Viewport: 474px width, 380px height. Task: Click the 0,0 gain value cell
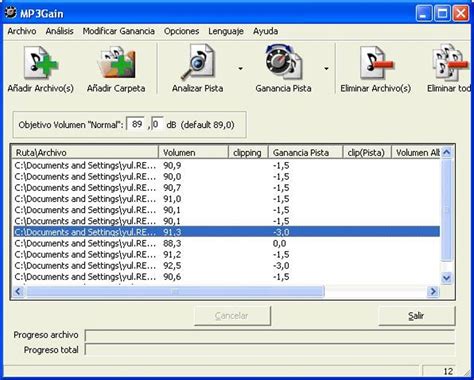pos(279,243)
